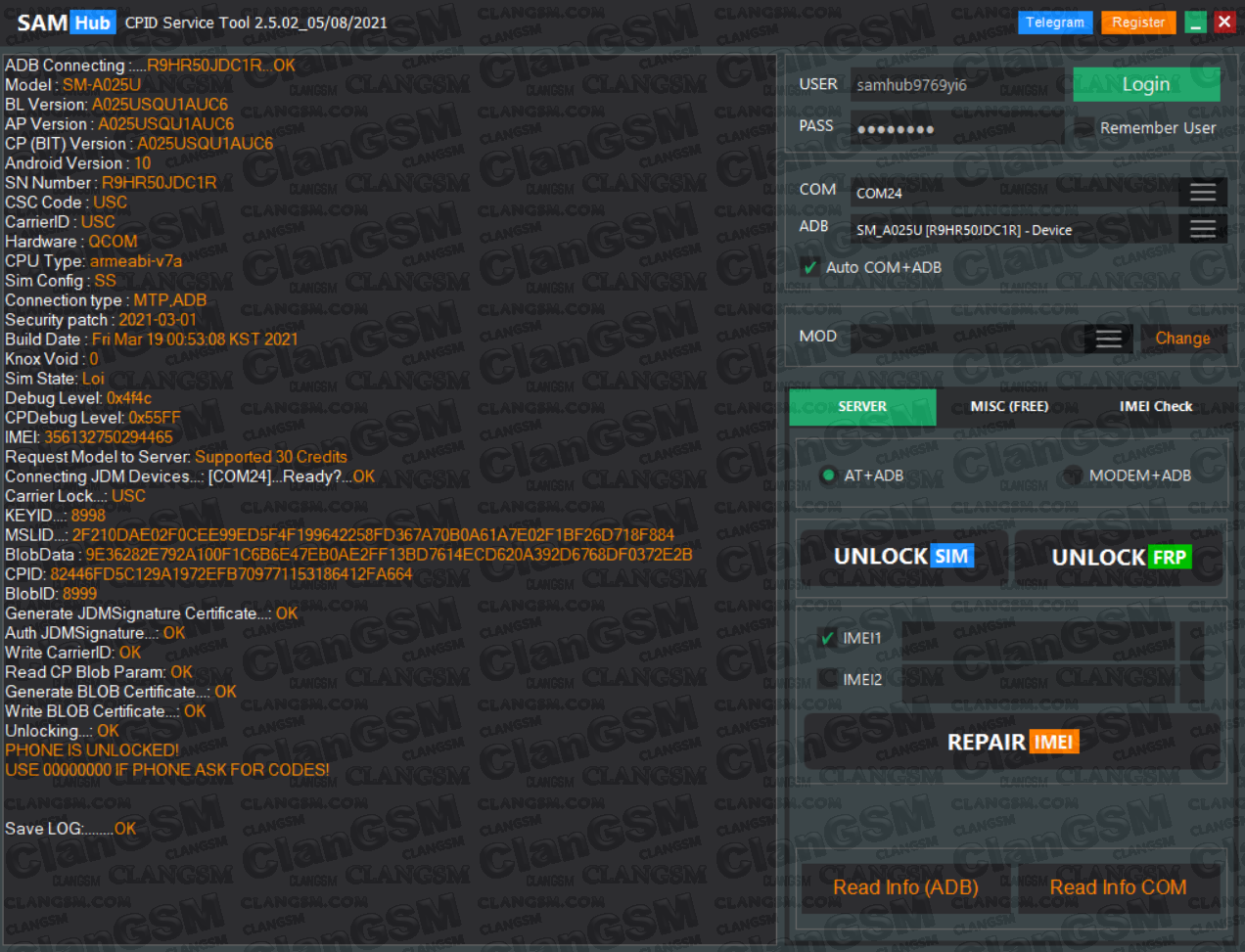Click the empty MOD selection box
The image size is (1245, 952).
tap(967, 339)
